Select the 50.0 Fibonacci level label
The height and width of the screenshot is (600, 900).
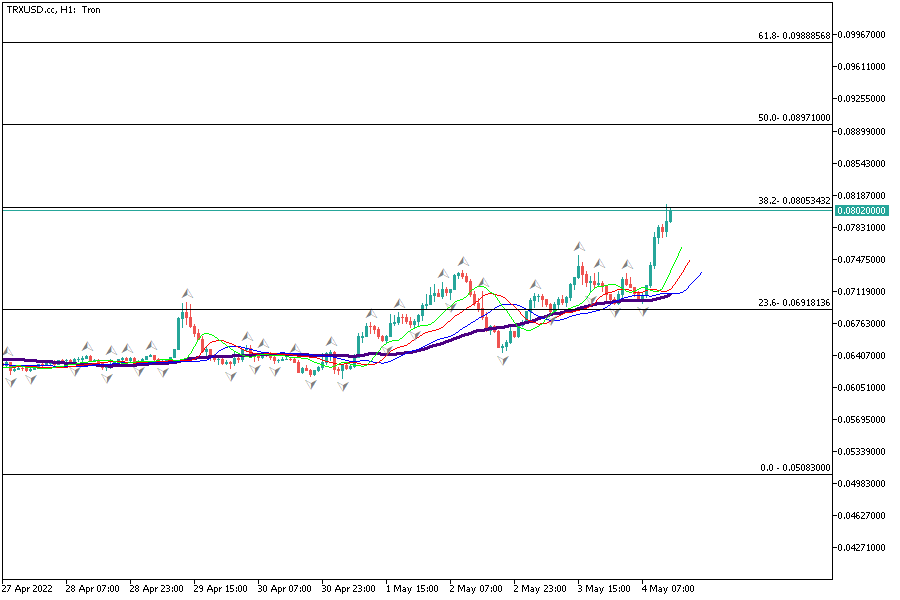click(794, 117)
